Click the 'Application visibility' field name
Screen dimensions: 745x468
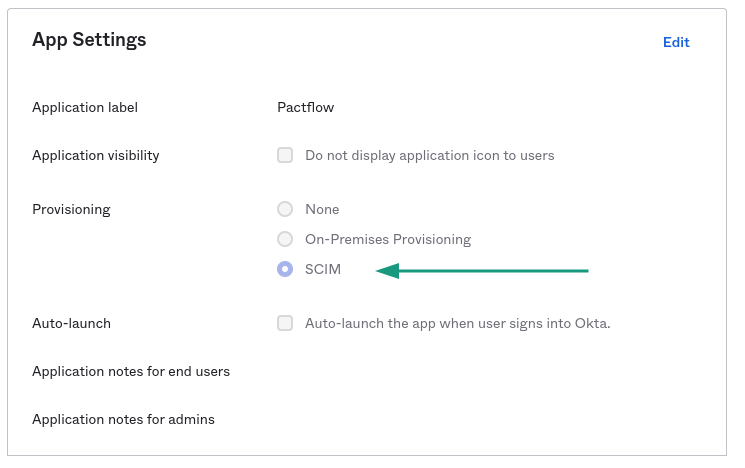click(x=95, y=155)
